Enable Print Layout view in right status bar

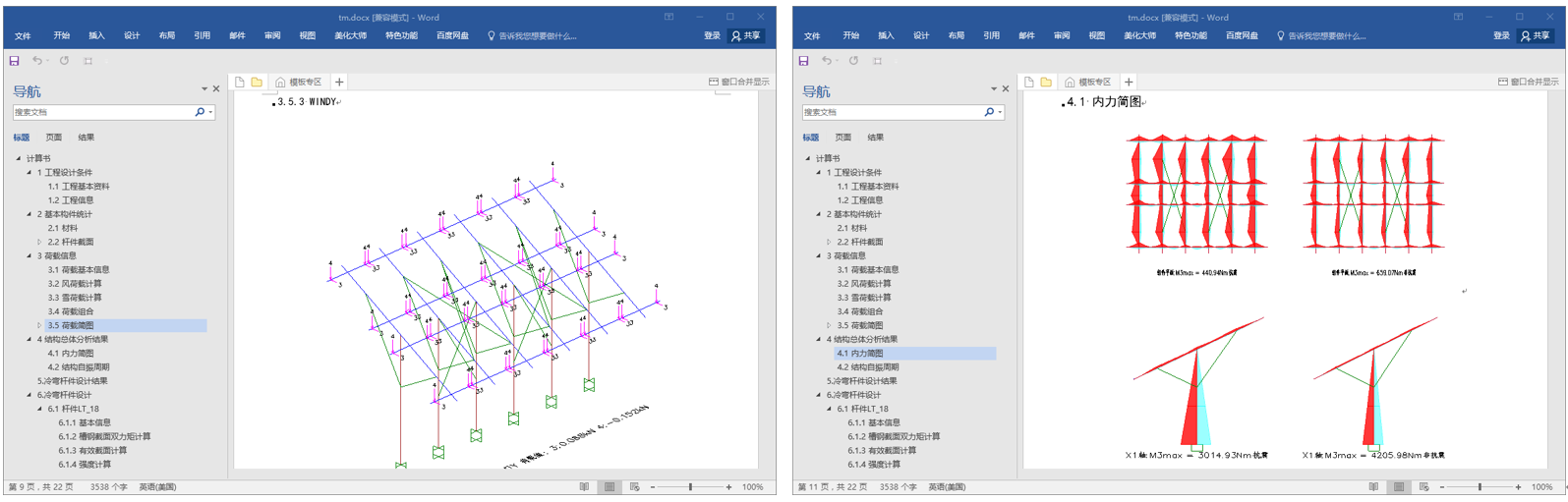1399,487
